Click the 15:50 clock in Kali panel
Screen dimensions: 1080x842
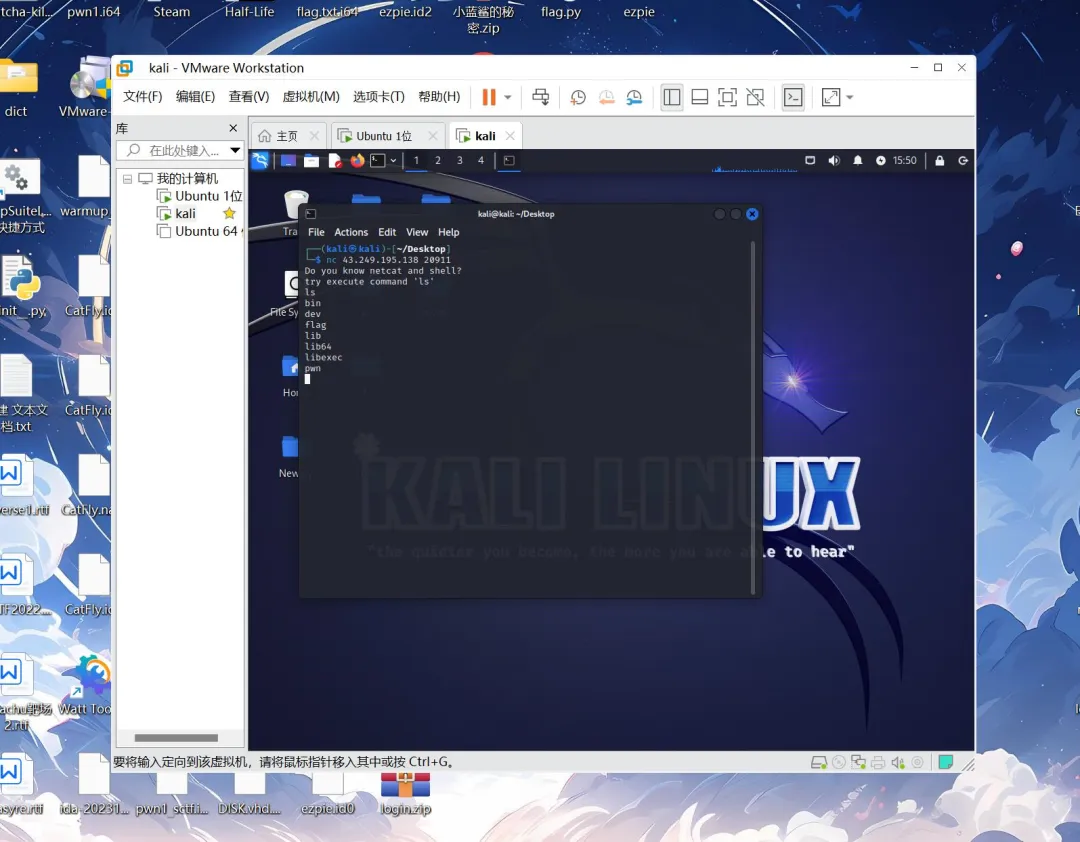[x=904, y=161]
